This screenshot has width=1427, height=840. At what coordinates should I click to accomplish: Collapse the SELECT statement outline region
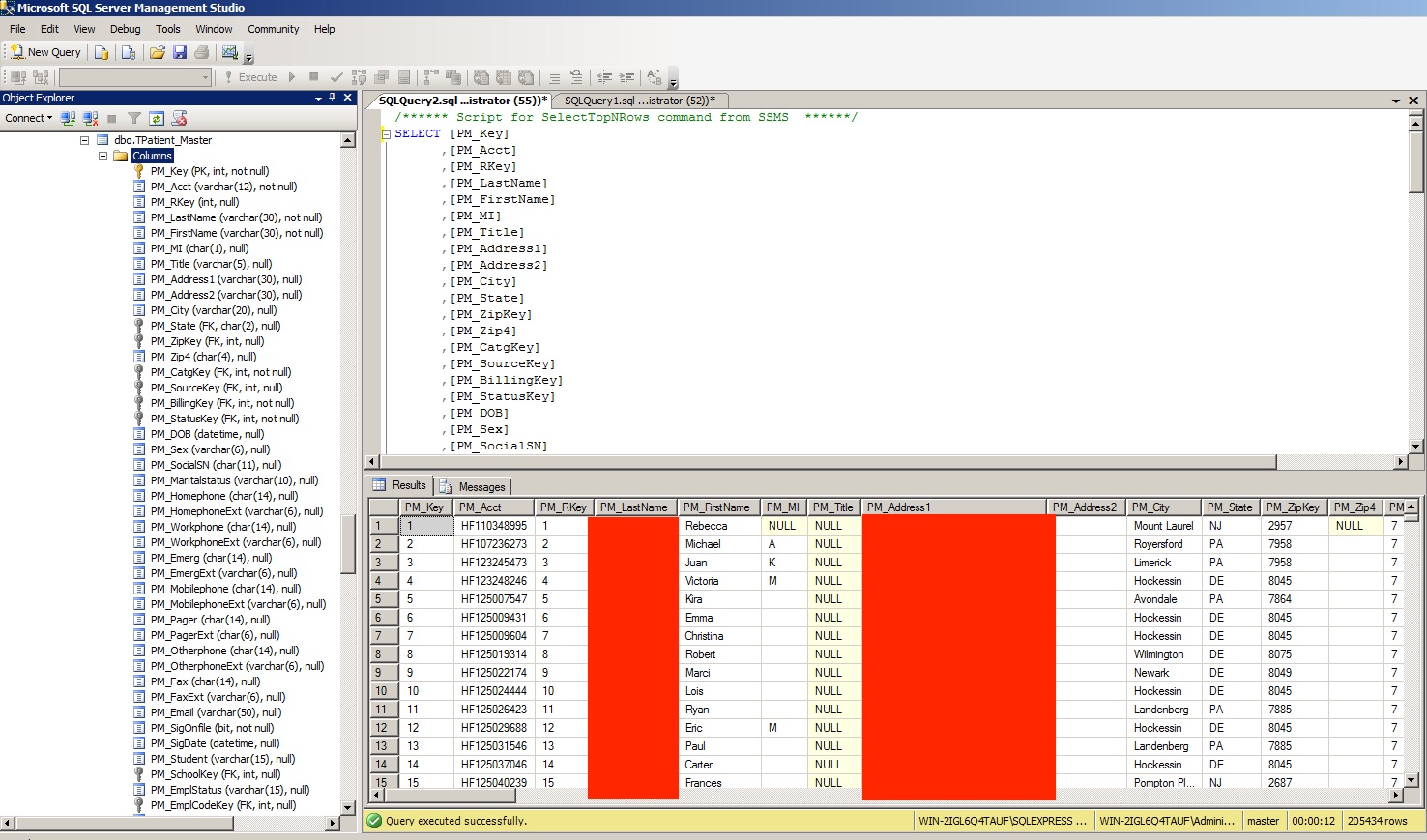tap(386, 134)
